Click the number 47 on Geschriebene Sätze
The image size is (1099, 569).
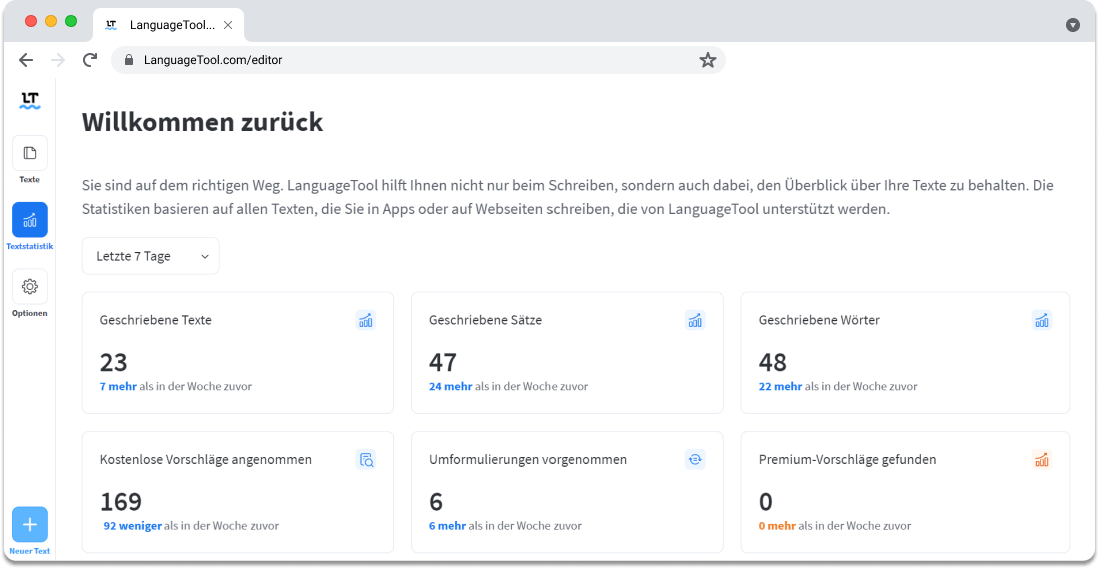click(x=443, y=362)
